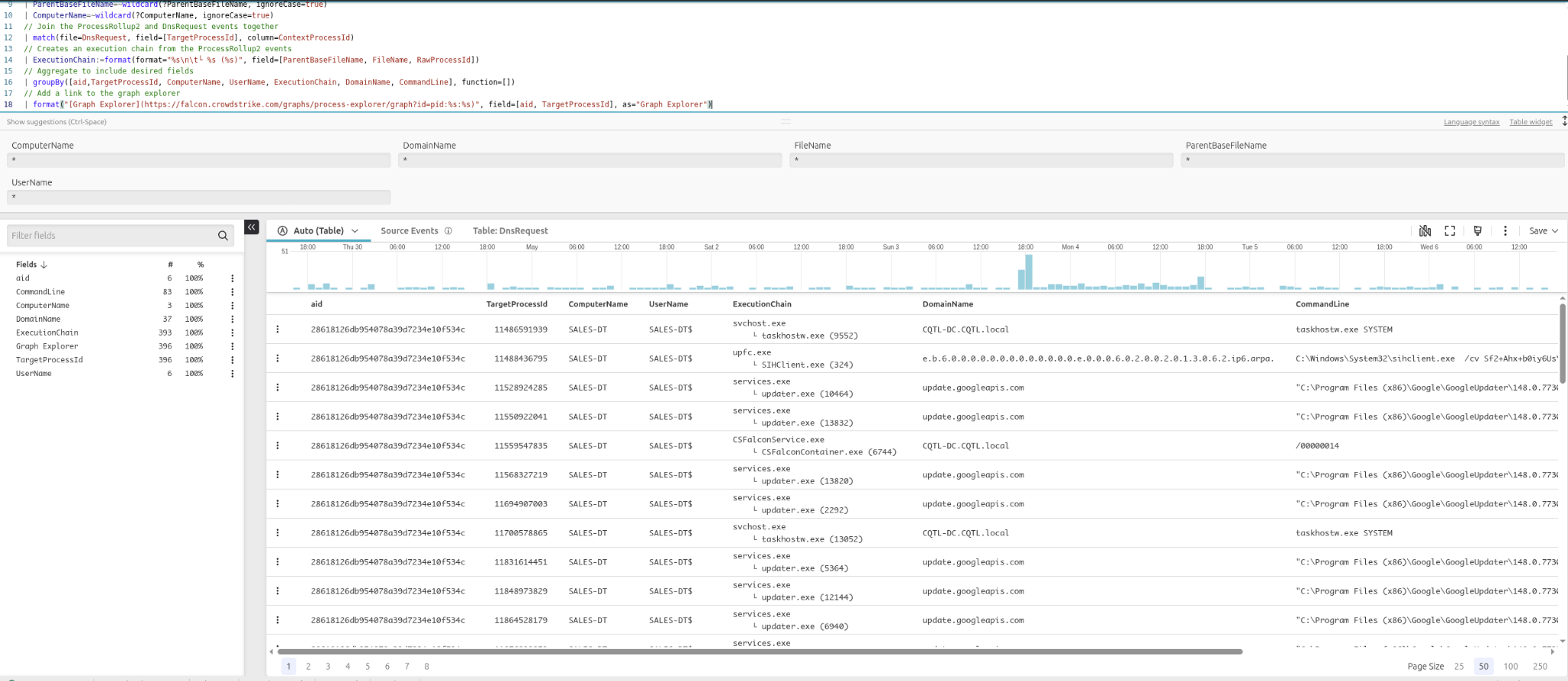Open options menu for aid field
This screenshot has width=1568, height=681.
[232, 279]
